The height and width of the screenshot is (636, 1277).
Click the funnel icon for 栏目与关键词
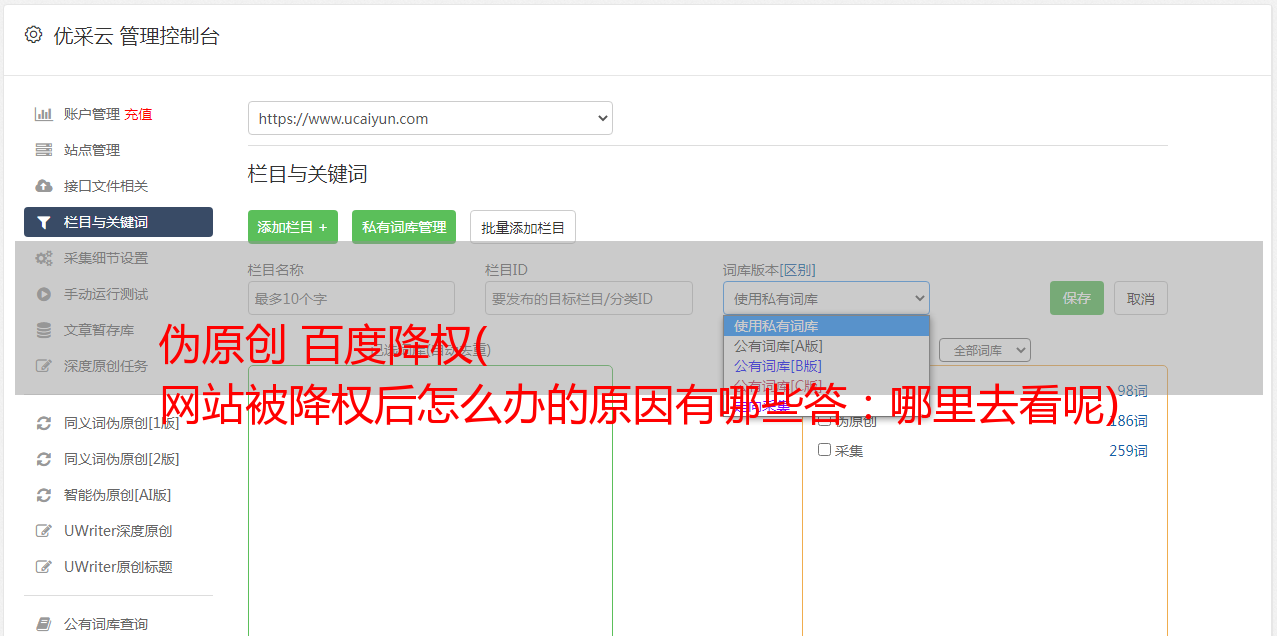pyautogui.click(x=44, y=222)
